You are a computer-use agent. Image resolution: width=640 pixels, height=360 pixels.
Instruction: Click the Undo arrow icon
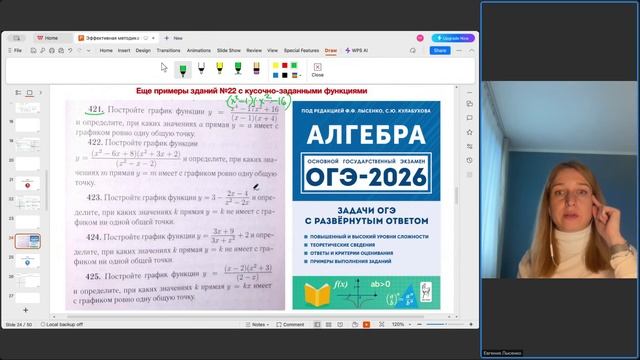pyautogui.click(x=70, y=51)
